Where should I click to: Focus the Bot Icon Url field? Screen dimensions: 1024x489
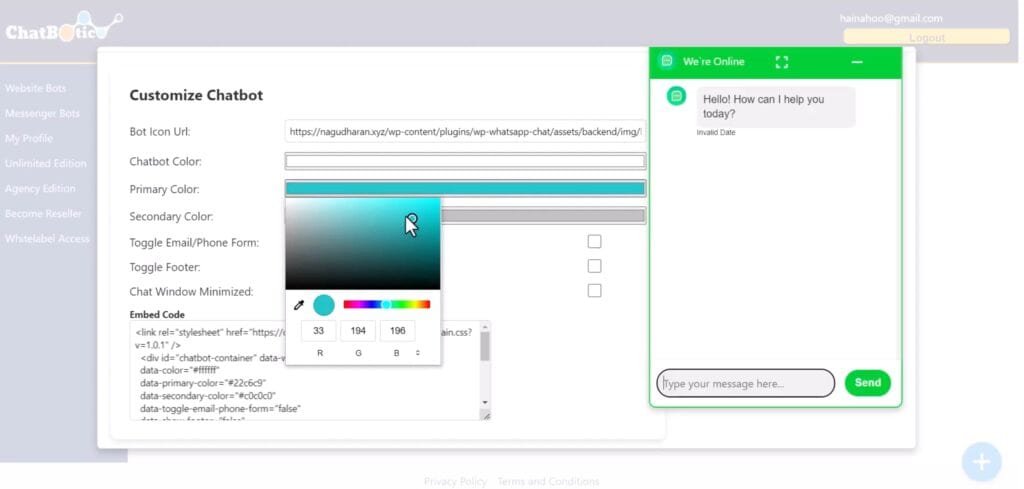(x=465, y=131)
